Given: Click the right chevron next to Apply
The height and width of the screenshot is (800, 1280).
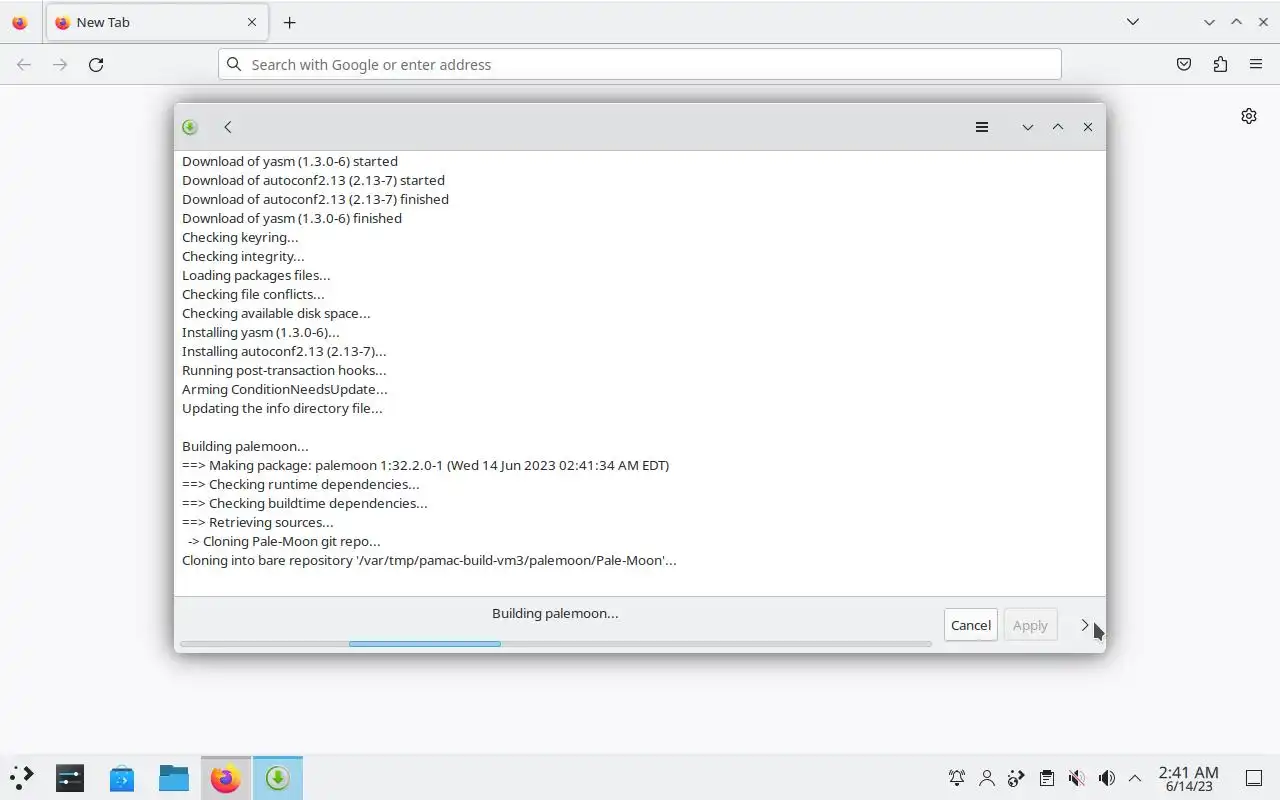Looking at the screenshot, I should click(1085, 625).
